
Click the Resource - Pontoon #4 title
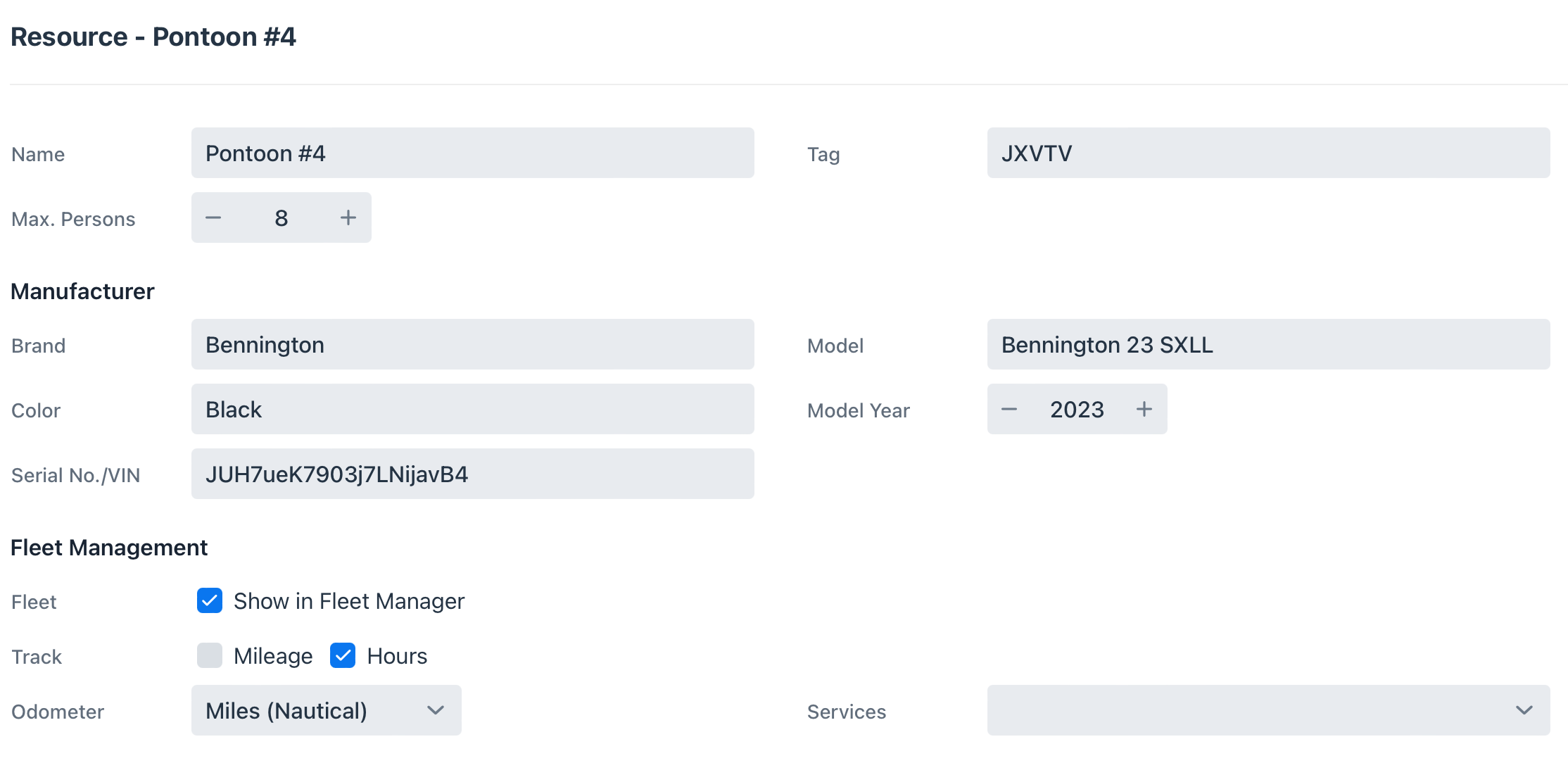(153, 37)
